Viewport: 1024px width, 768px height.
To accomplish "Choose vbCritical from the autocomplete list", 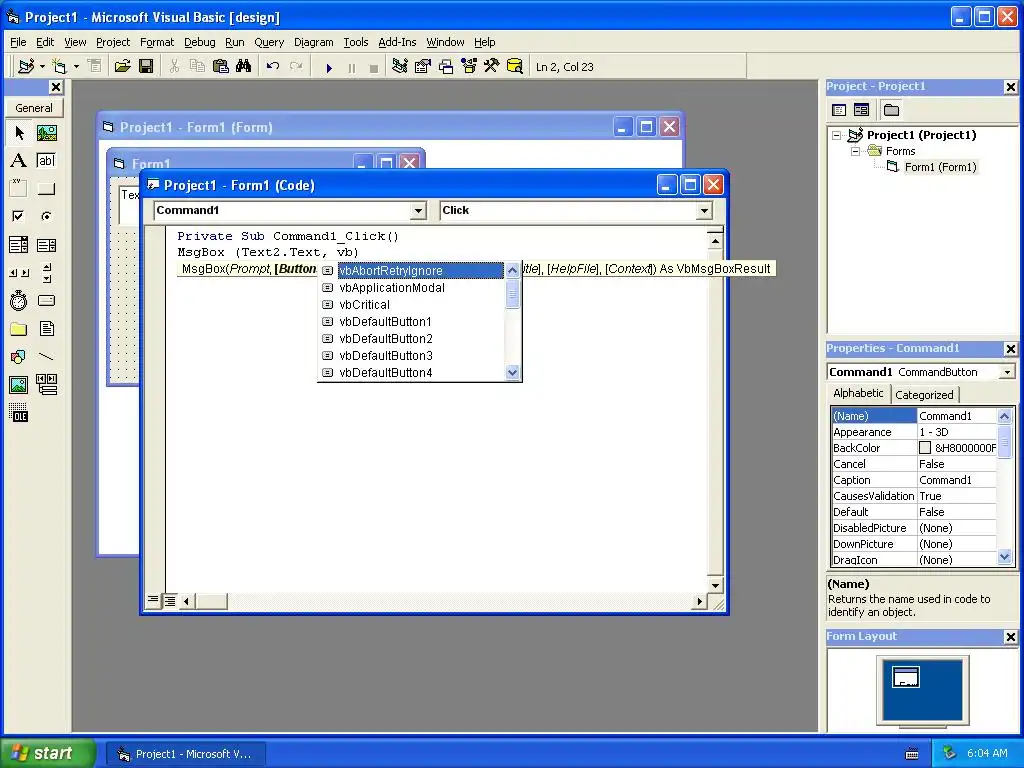I will 364,305.
